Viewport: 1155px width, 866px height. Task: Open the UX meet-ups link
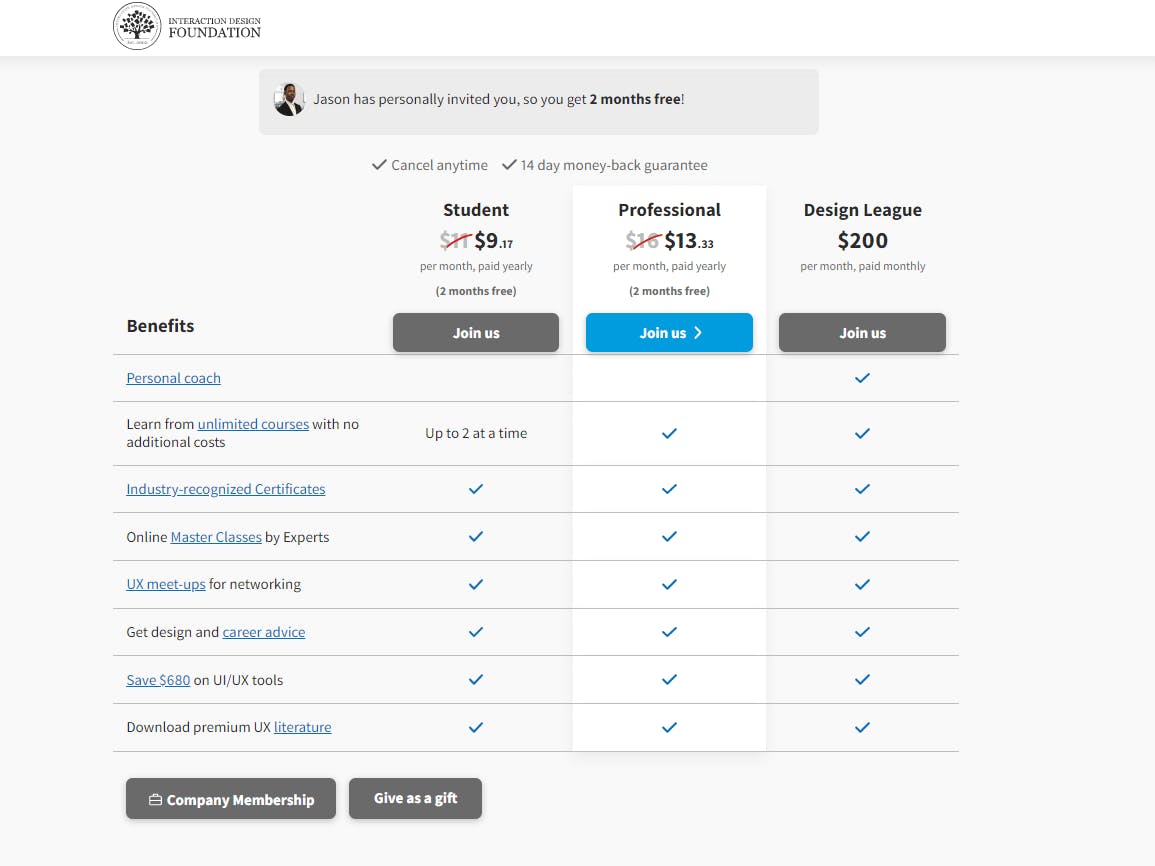point(166,584)
